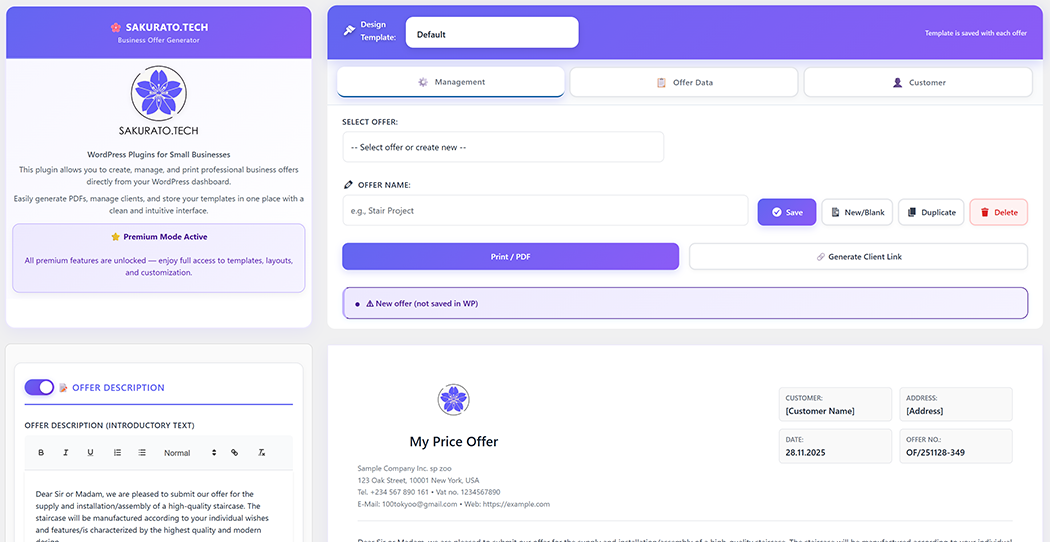Click the Offer Name input field
Screen dimensions: 1050x542
point(545,211)
